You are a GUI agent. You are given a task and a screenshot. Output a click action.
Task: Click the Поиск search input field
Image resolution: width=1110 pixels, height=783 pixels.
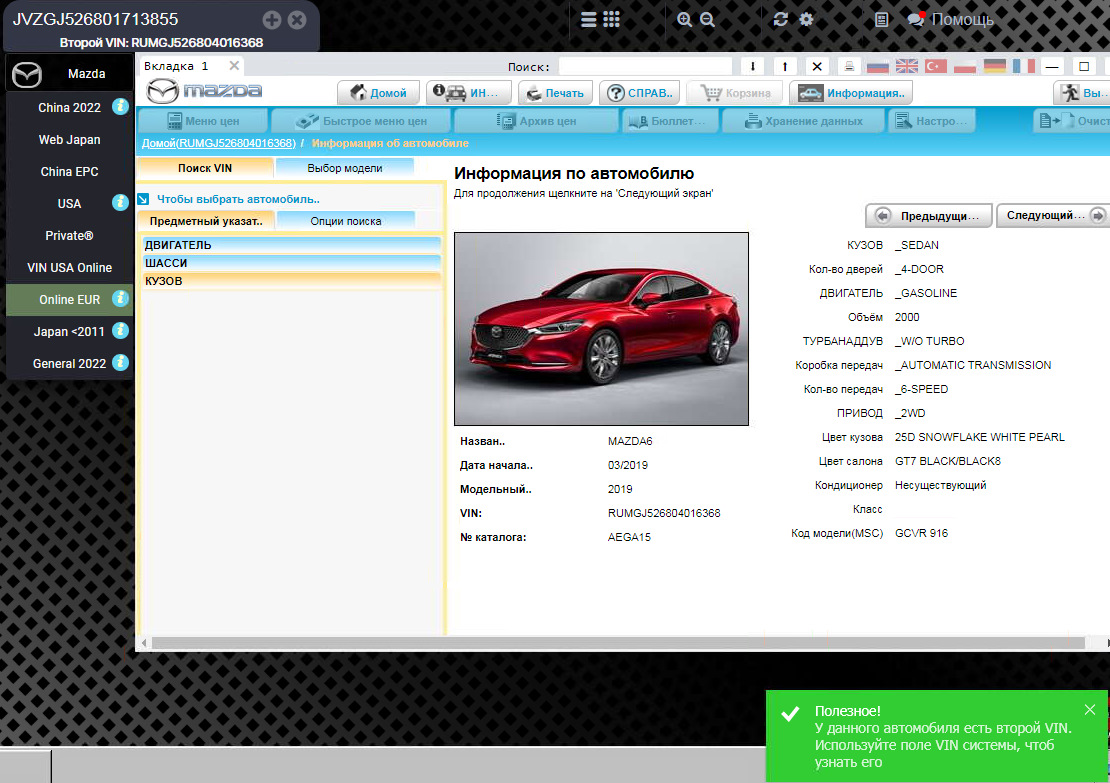645,66
